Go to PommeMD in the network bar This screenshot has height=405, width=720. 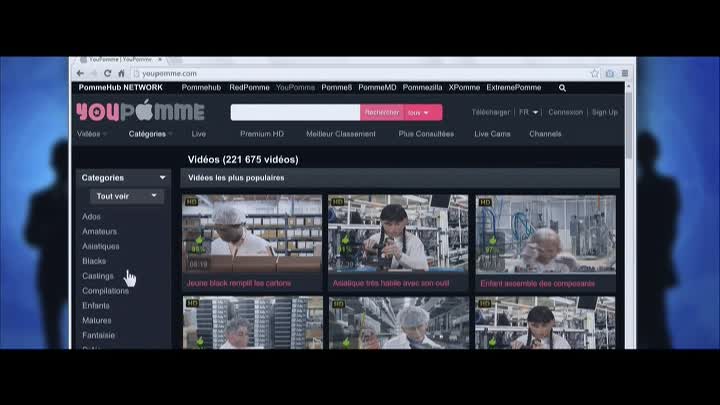(x=377, y=87)
